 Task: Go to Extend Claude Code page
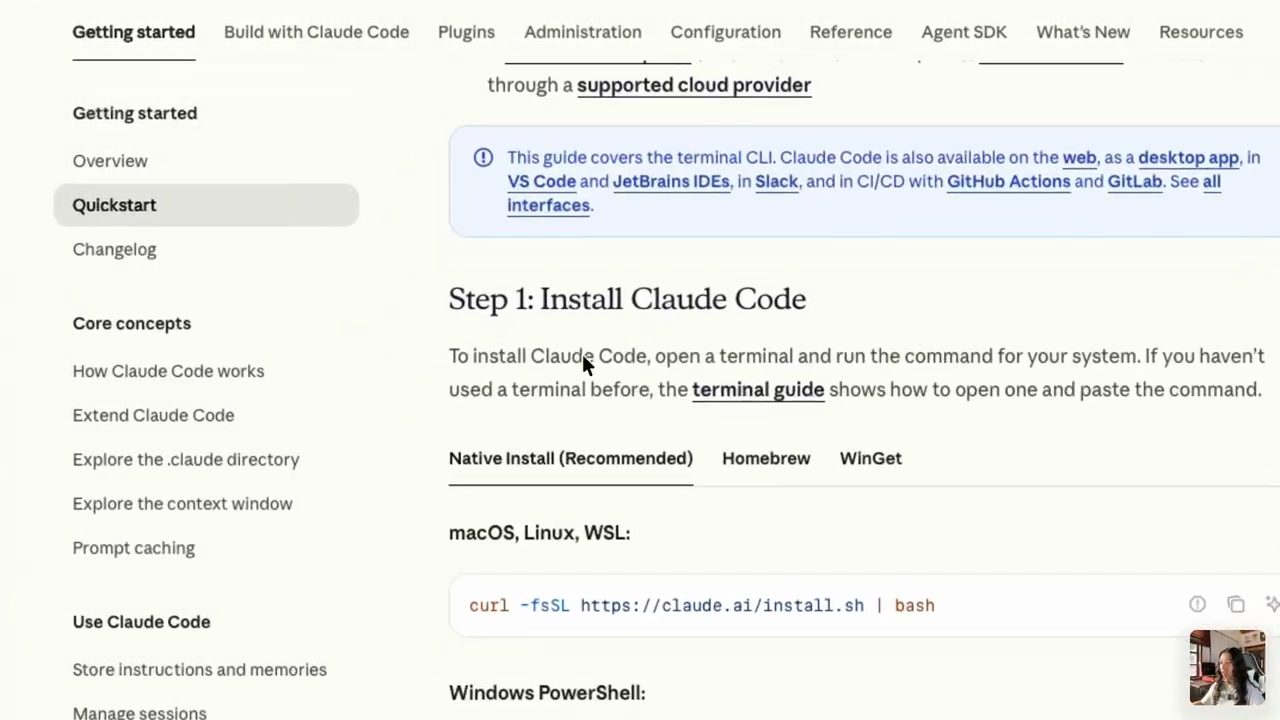153,415
